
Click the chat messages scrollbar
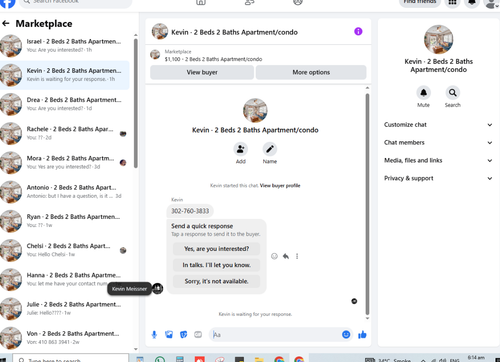(x=367, y=204)
